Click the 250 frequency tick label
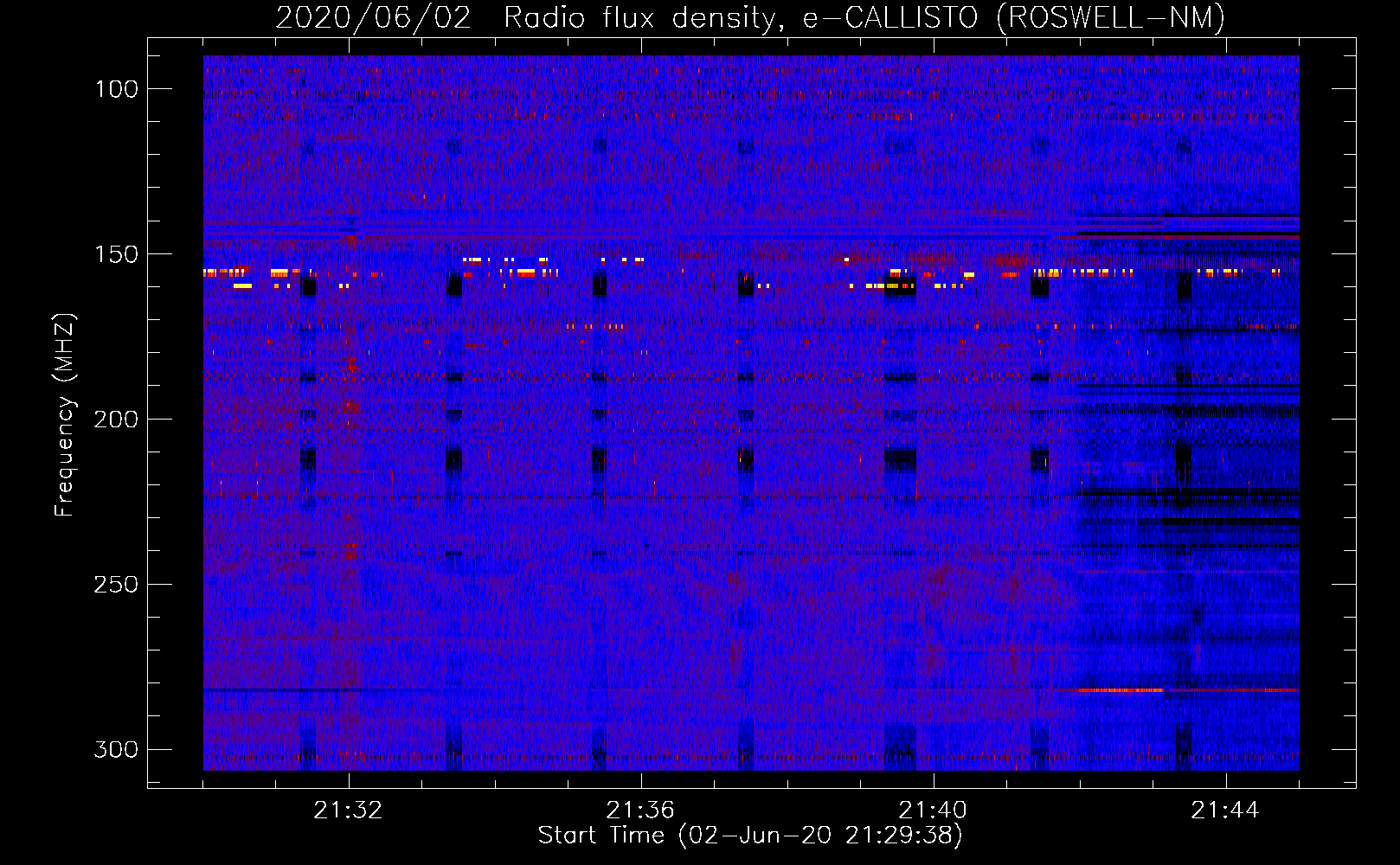The image size is (1400, 865). click(116, 585)
